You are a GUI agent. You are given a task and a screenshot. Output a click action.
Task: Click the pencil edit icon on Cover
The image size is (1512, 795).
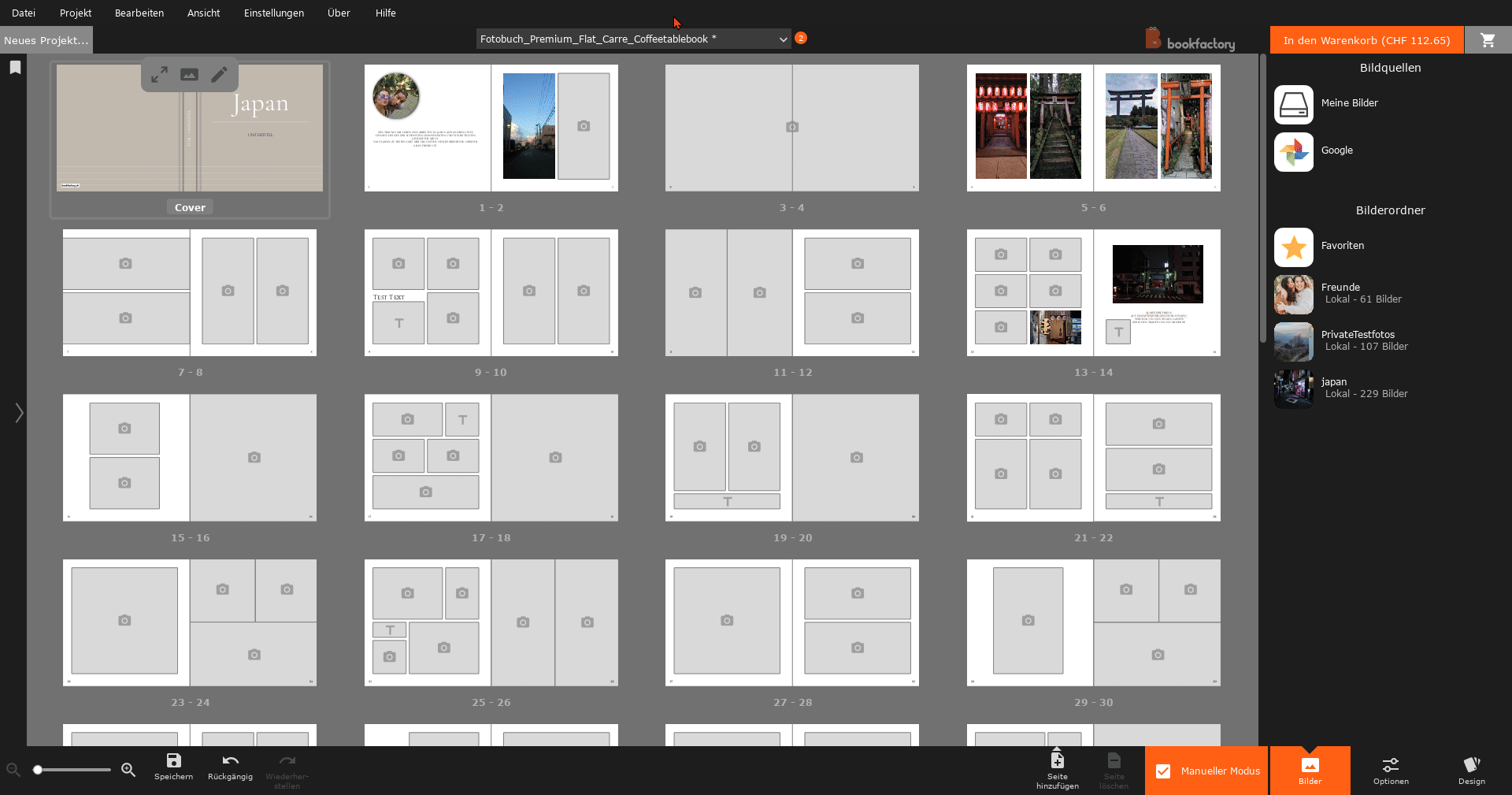(x=219, y=74)
